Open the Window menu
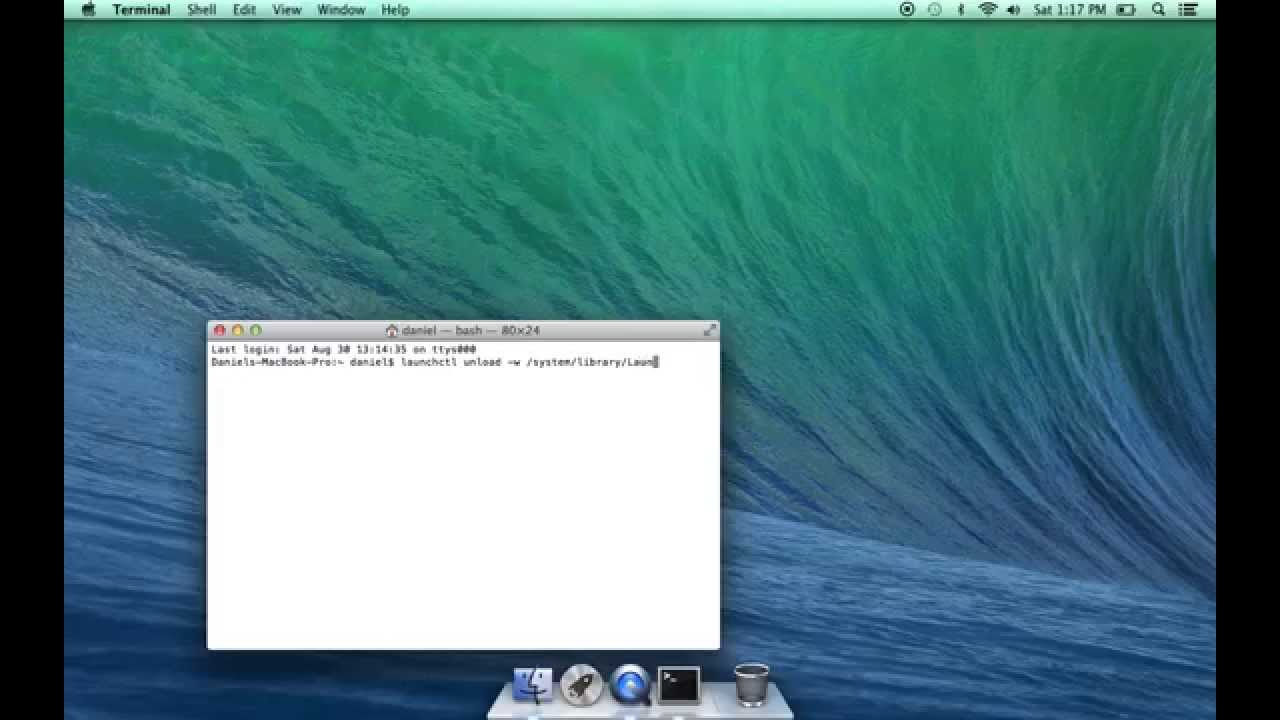The width and height of the screenshot is (1280, 720). click(341, 10)
